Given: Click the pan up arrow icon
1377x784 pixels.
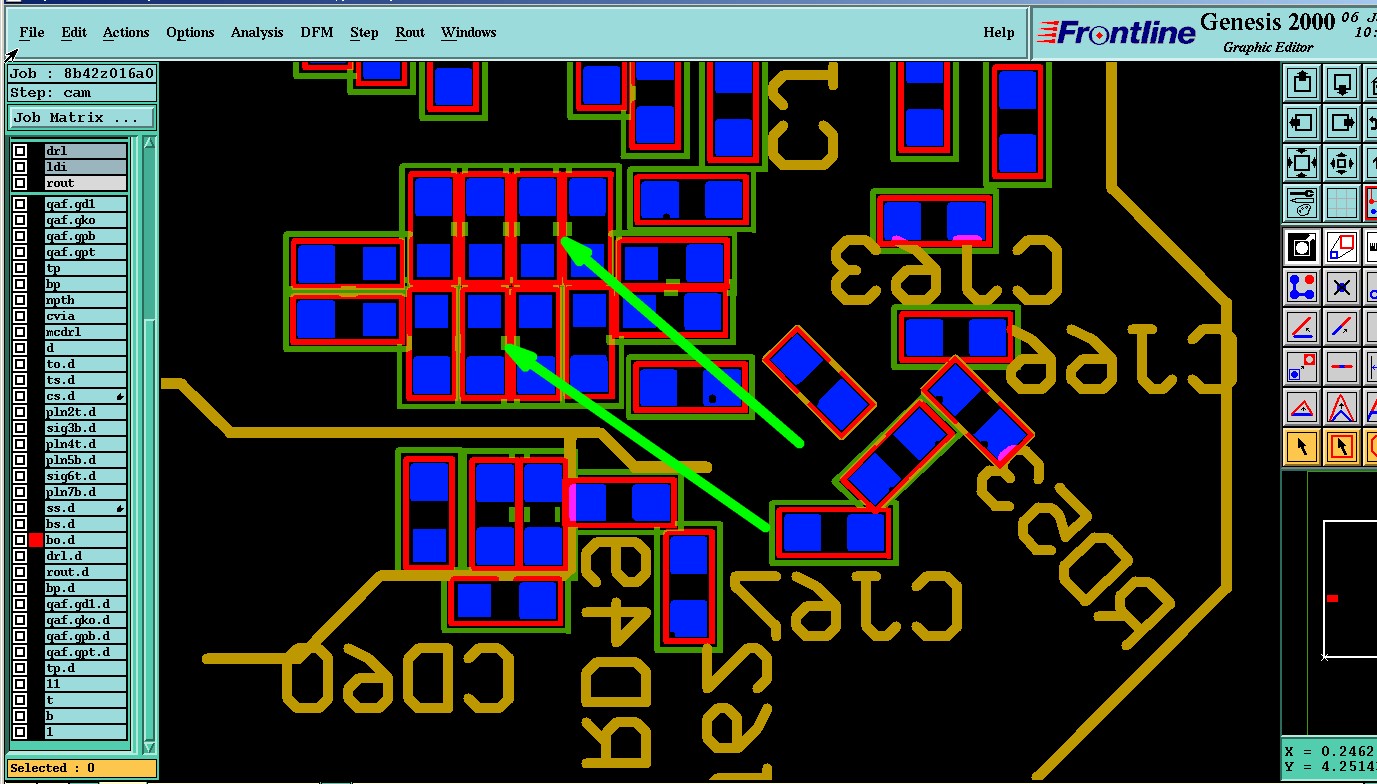Looking at the screenshot, I should coord(1302,83).
